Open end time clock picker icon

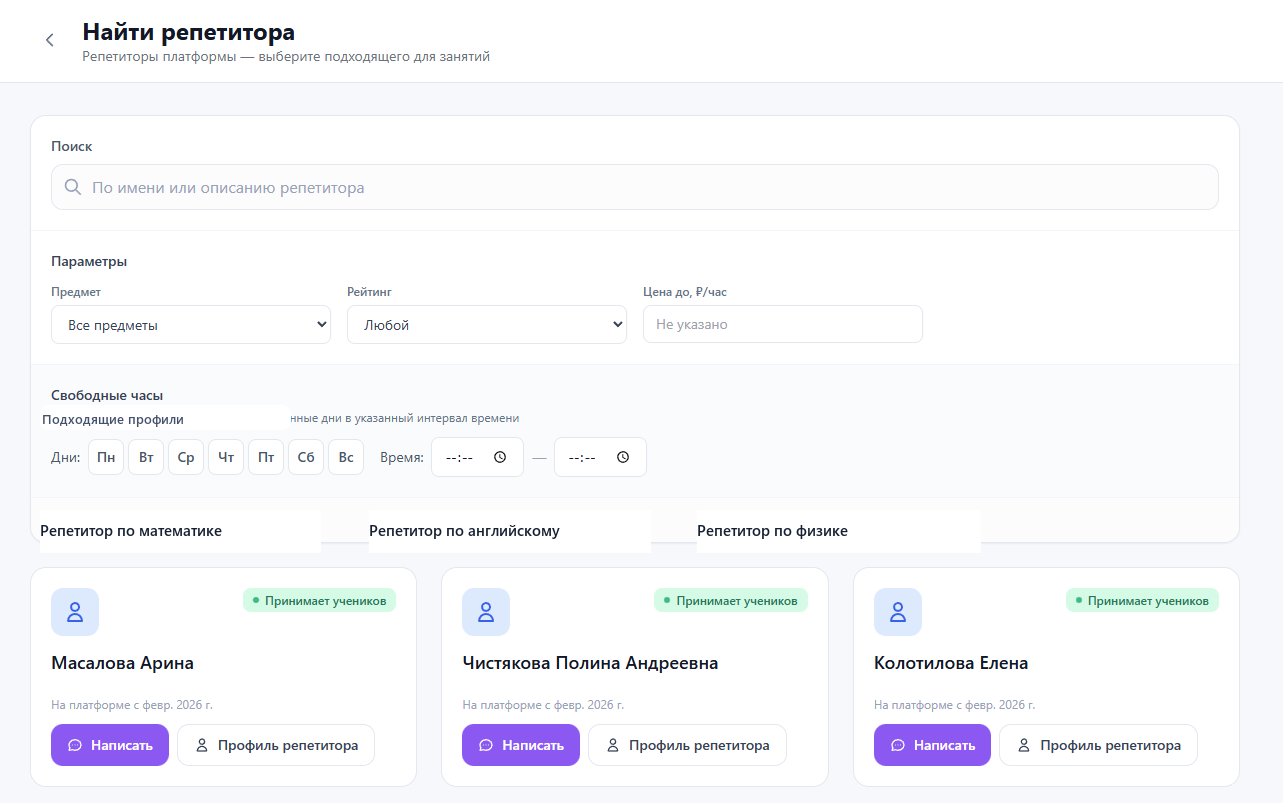tap(623, 457)
